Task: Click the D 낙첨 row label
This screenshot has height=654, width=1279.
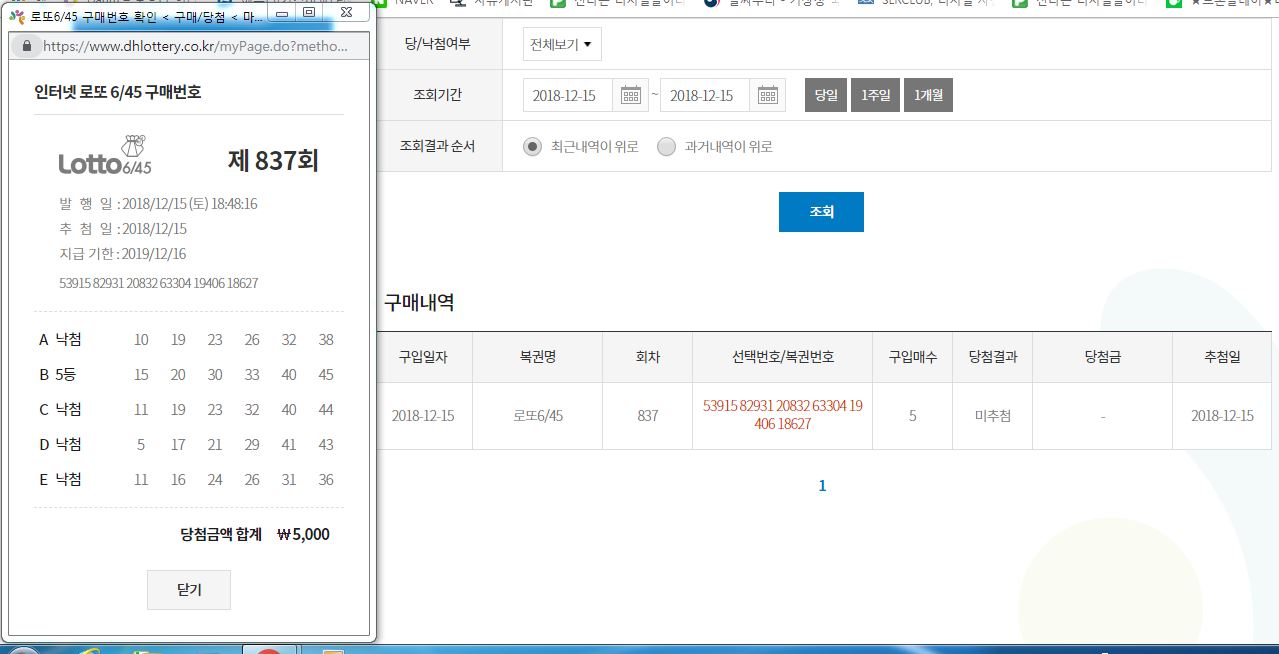Action: 60,445
